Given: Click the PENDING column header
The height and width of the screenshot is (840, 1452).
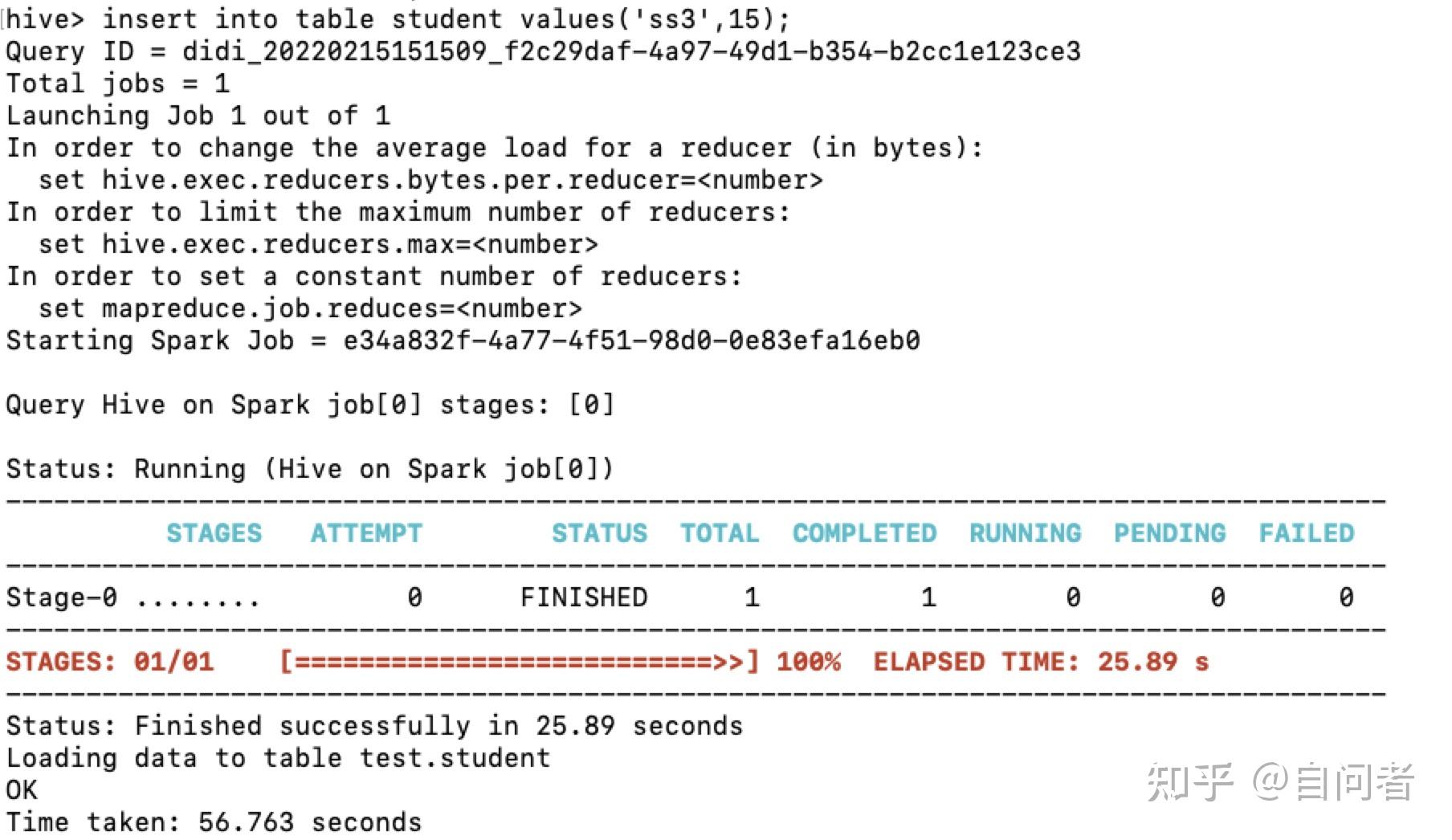Looking at the screenshot, I should coord(1169,533).
